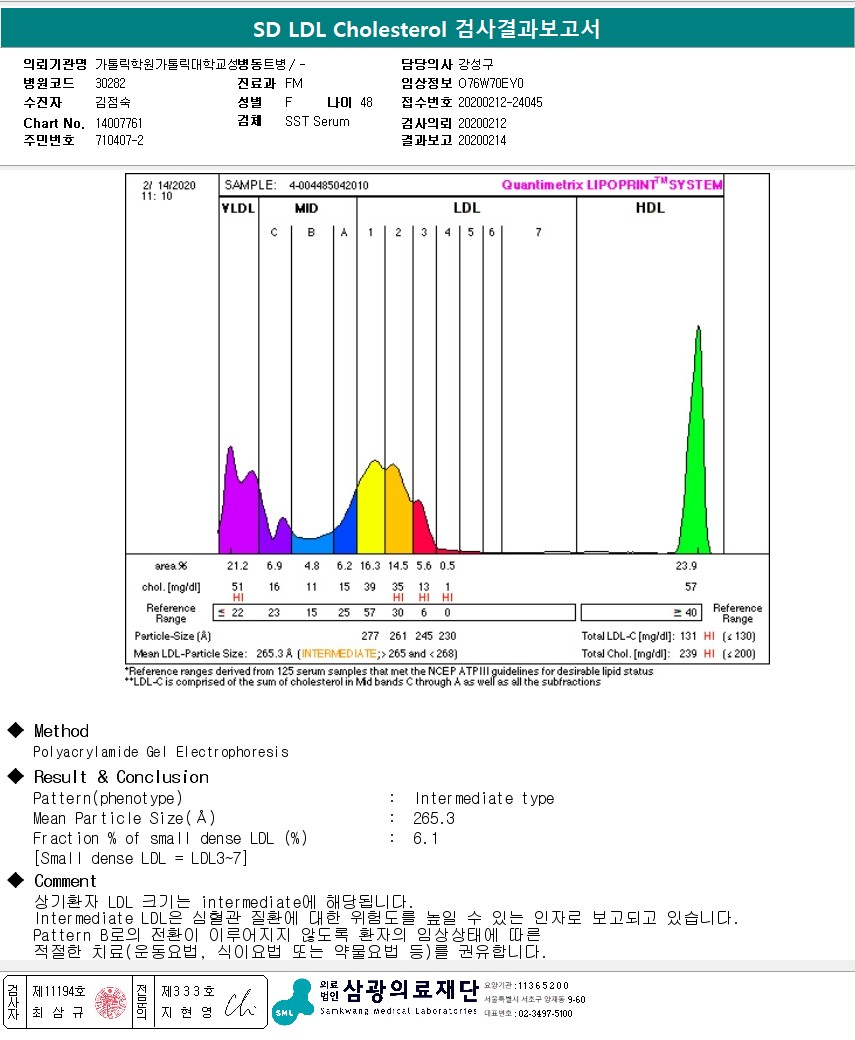The image size is (855, 1040).
Task: Click the orange INTERMEDIATE text
Action: tap(339, 653)
